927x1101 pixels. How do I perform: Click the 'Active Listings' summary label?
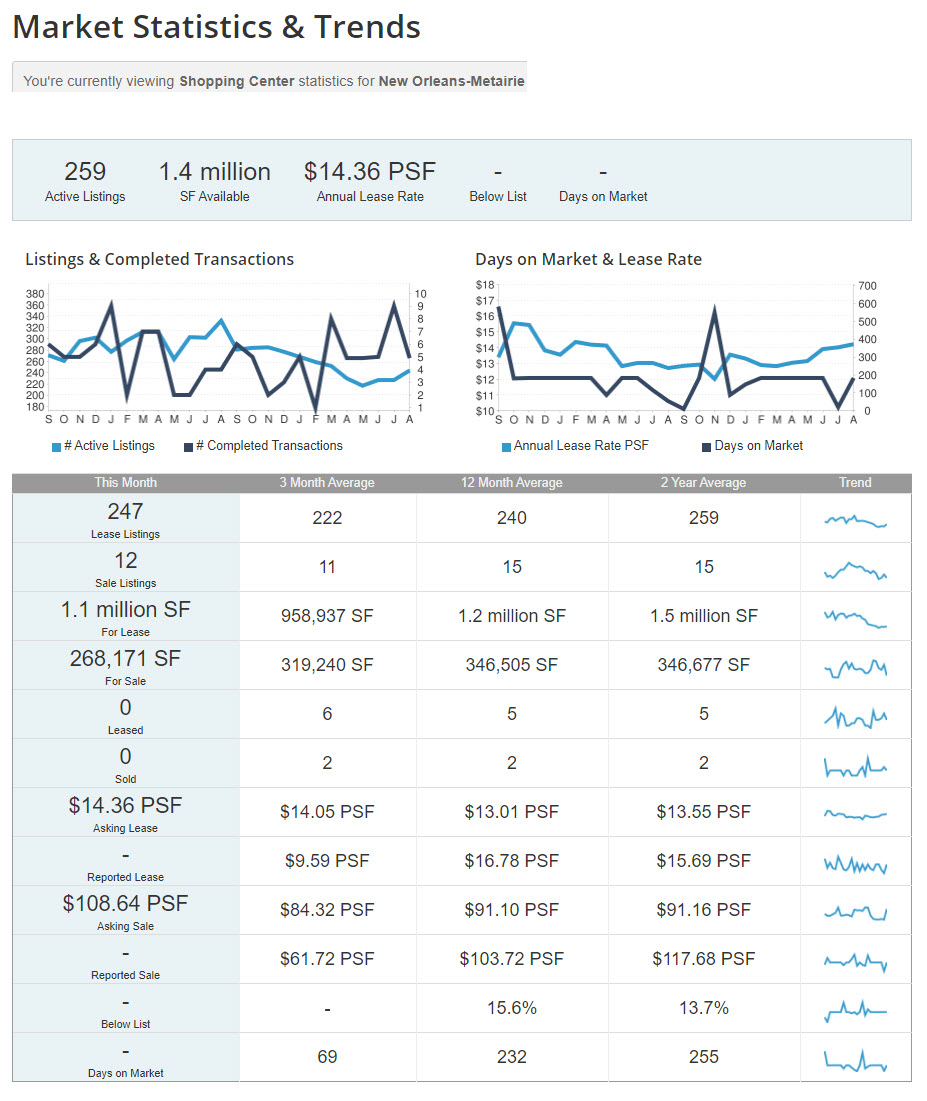point(85,197)
